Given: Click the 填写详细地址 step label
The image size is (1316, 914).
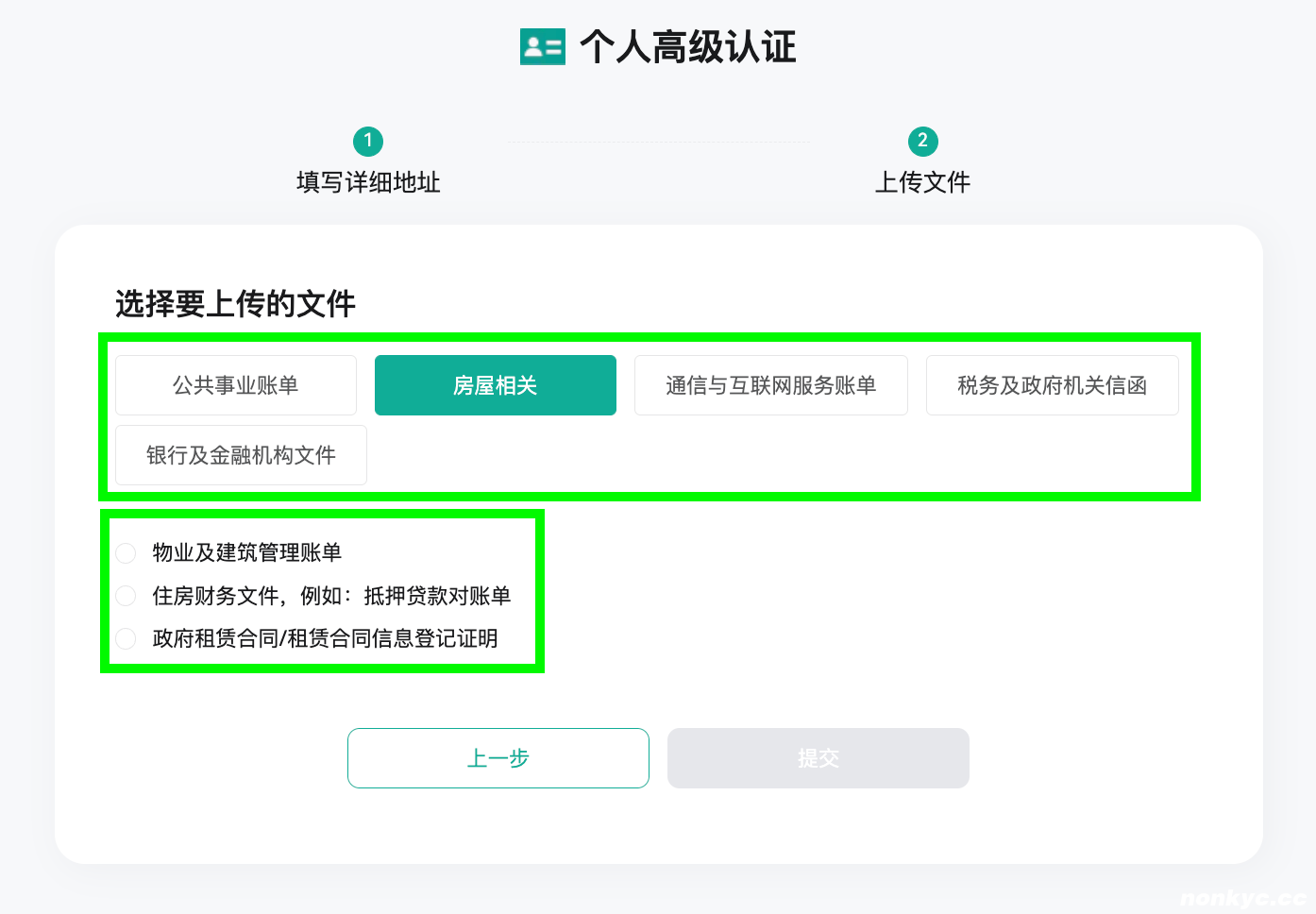Looking at the screenshot, I should [x=368, y=182].
